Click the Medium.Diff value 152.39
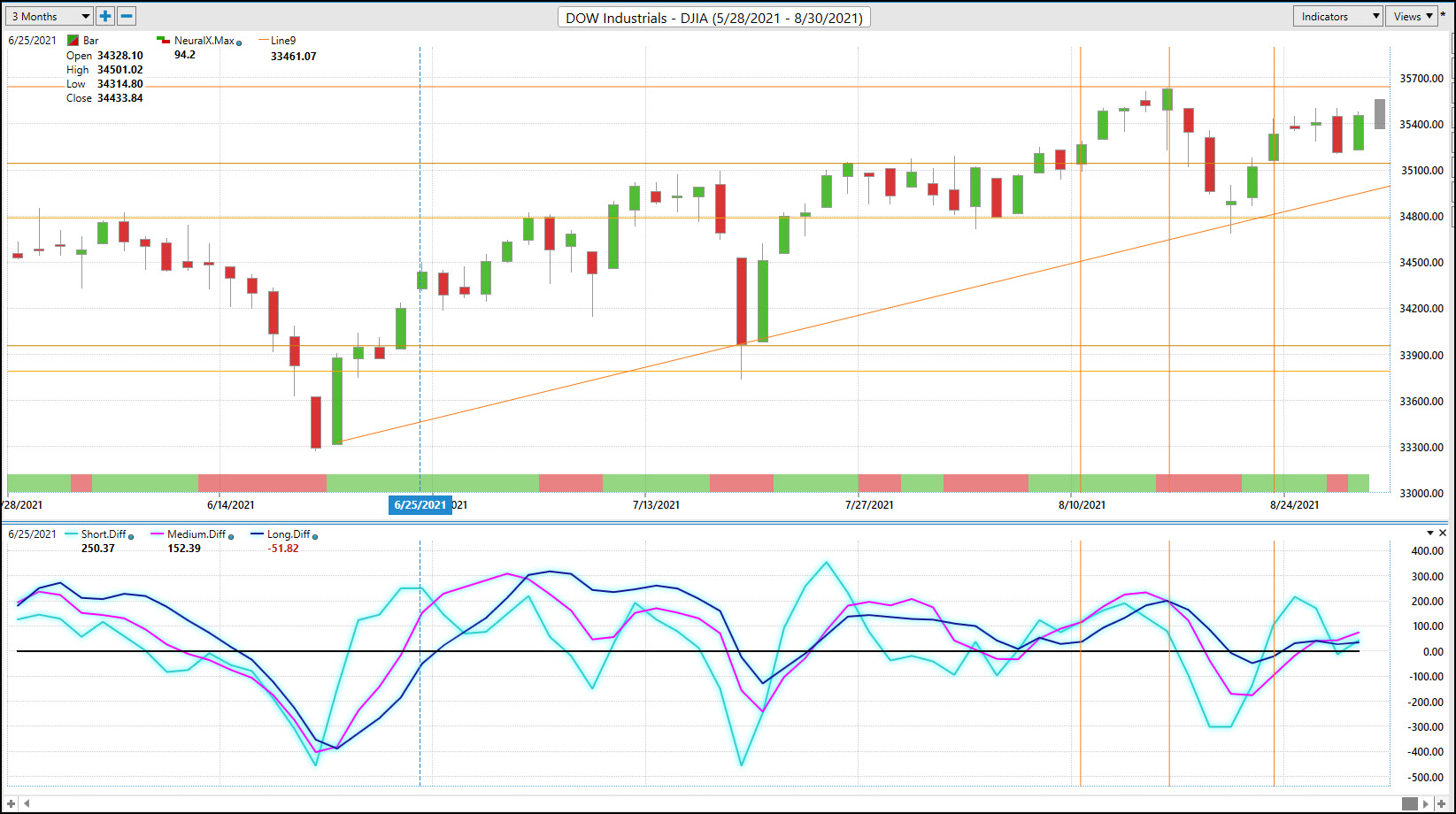This screenshot has width=1456, height=814. pyautogui.click(x=184, y=549)
